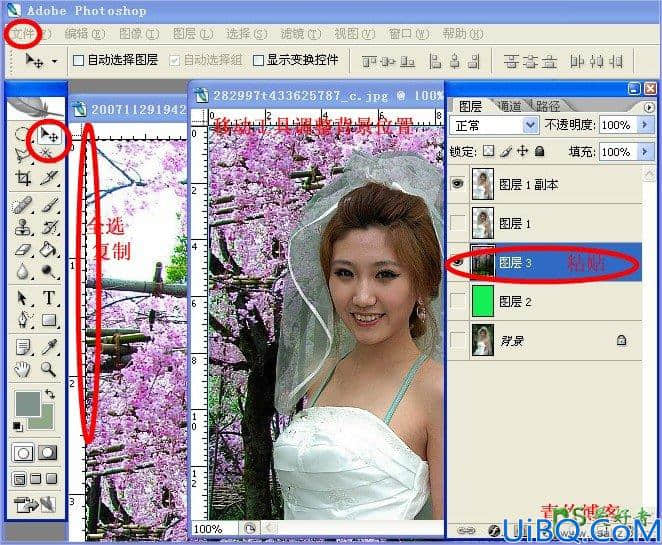Toggle lock all padlock icon

click(539, 151)
